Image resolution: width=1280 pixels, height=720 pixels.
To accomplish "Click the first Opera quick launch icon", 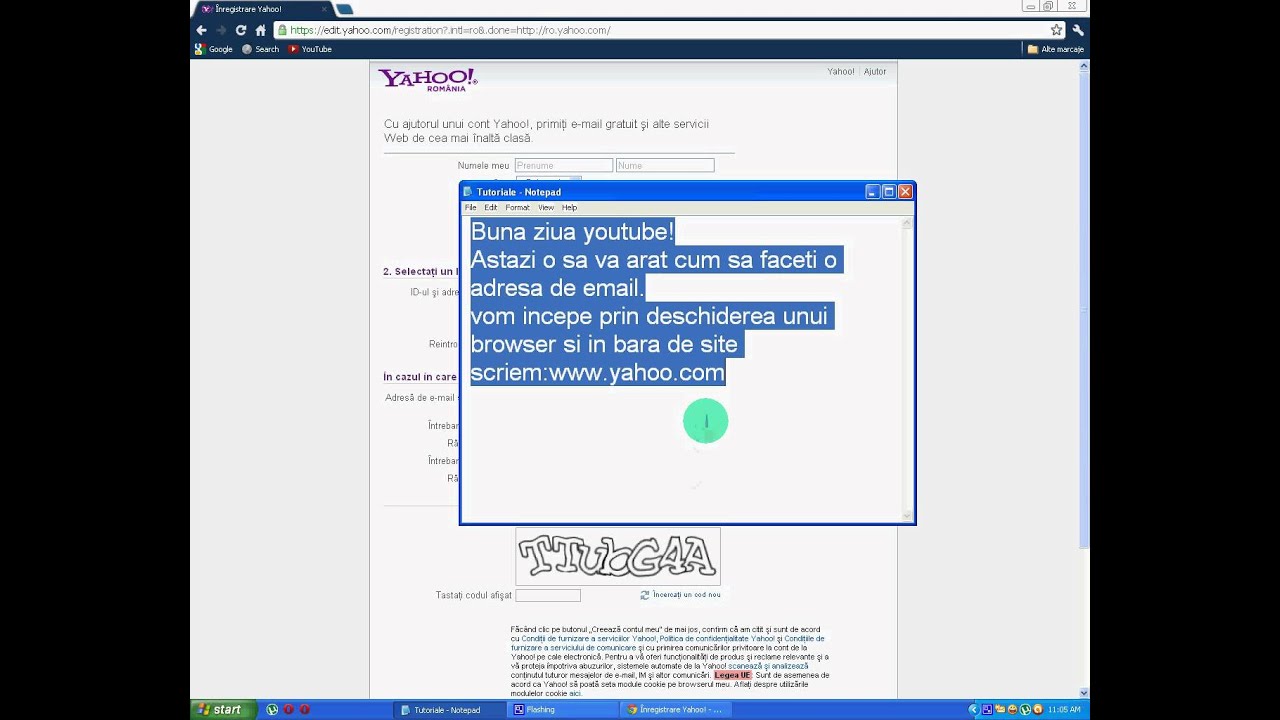I will click(289, 710).
